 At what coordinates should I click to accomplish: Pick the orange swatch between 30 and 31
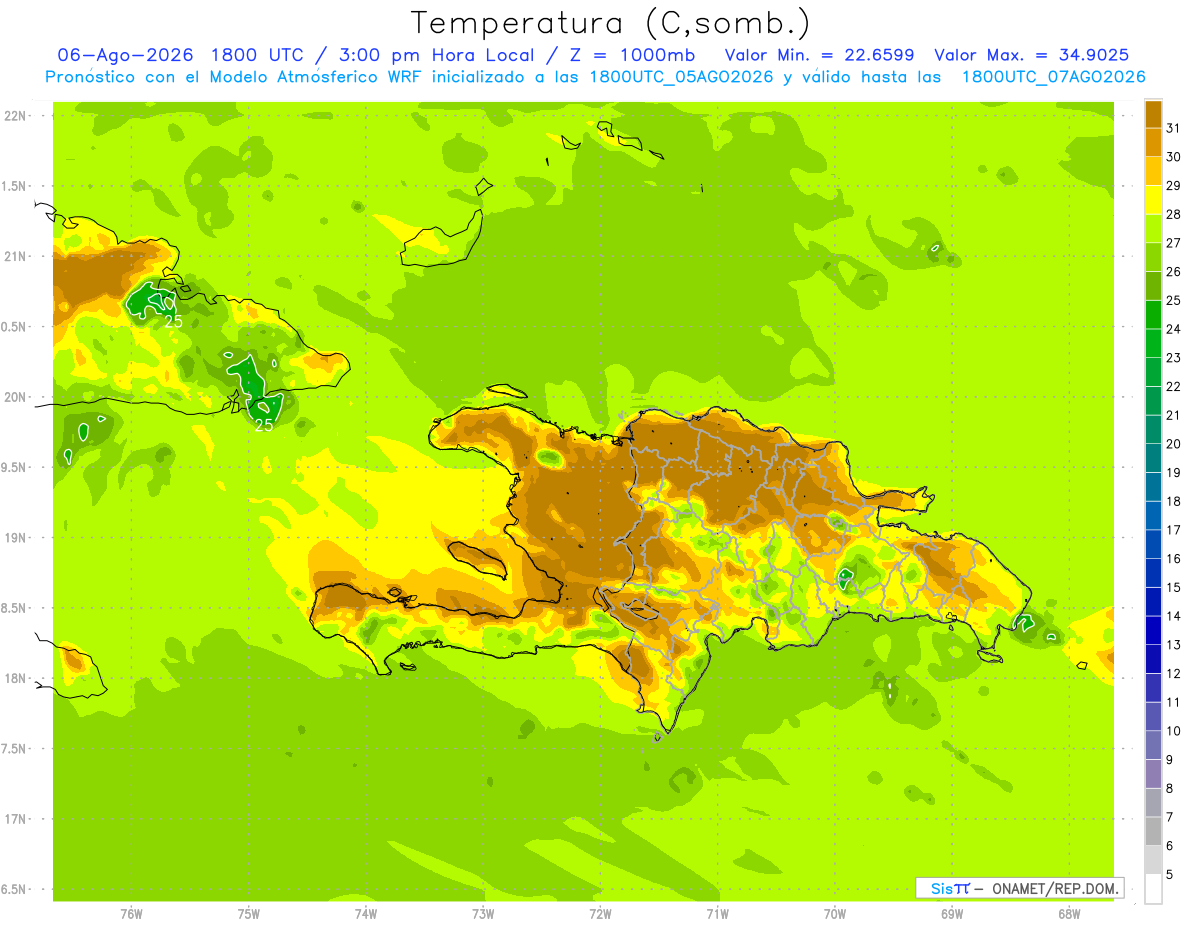(1153, 143)
